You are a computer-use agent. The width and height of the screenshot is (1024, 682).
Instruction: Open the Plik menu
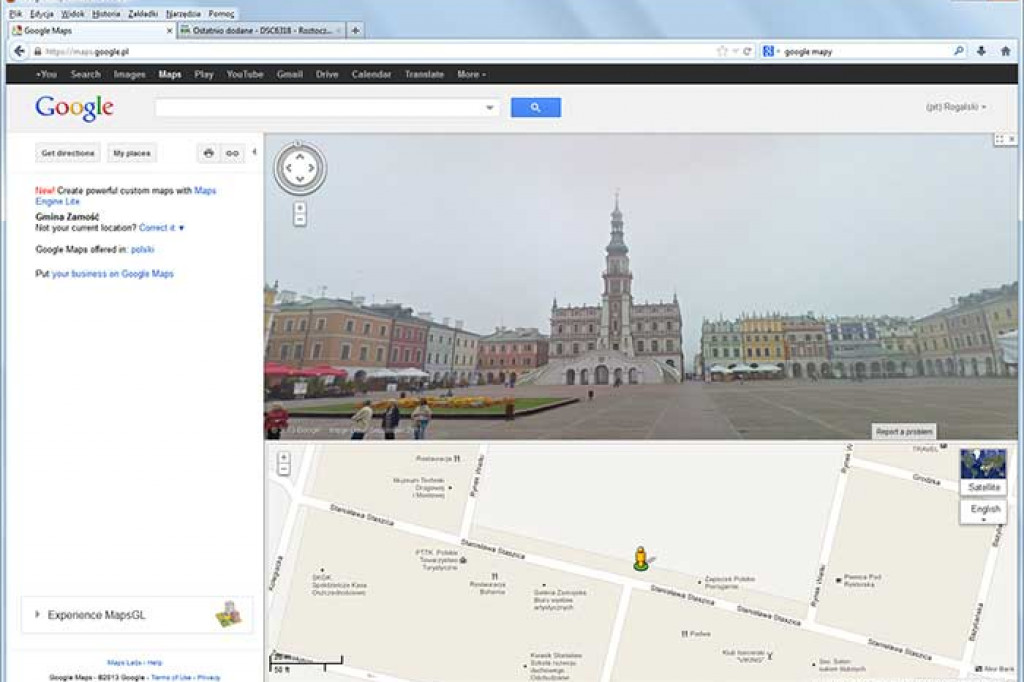pos(16,14)
